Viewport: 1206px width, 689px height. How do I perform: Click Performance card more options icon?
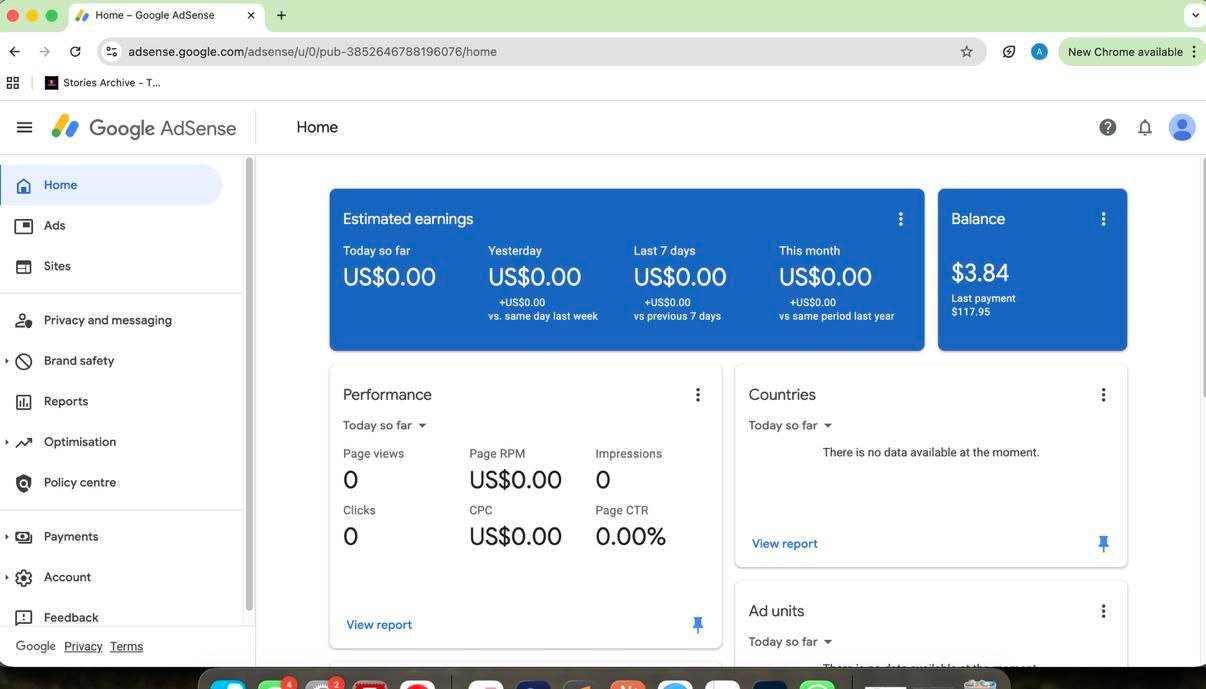698,395
